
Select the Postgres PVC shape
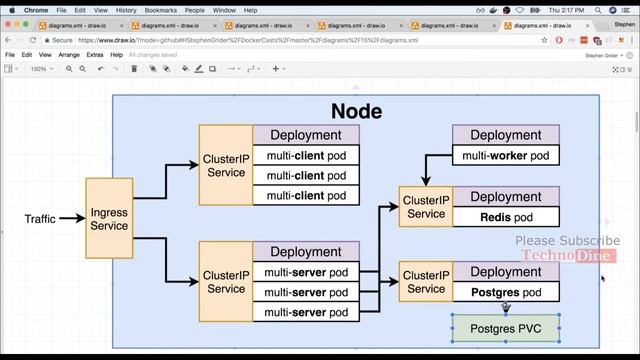[x=505, y=328]
